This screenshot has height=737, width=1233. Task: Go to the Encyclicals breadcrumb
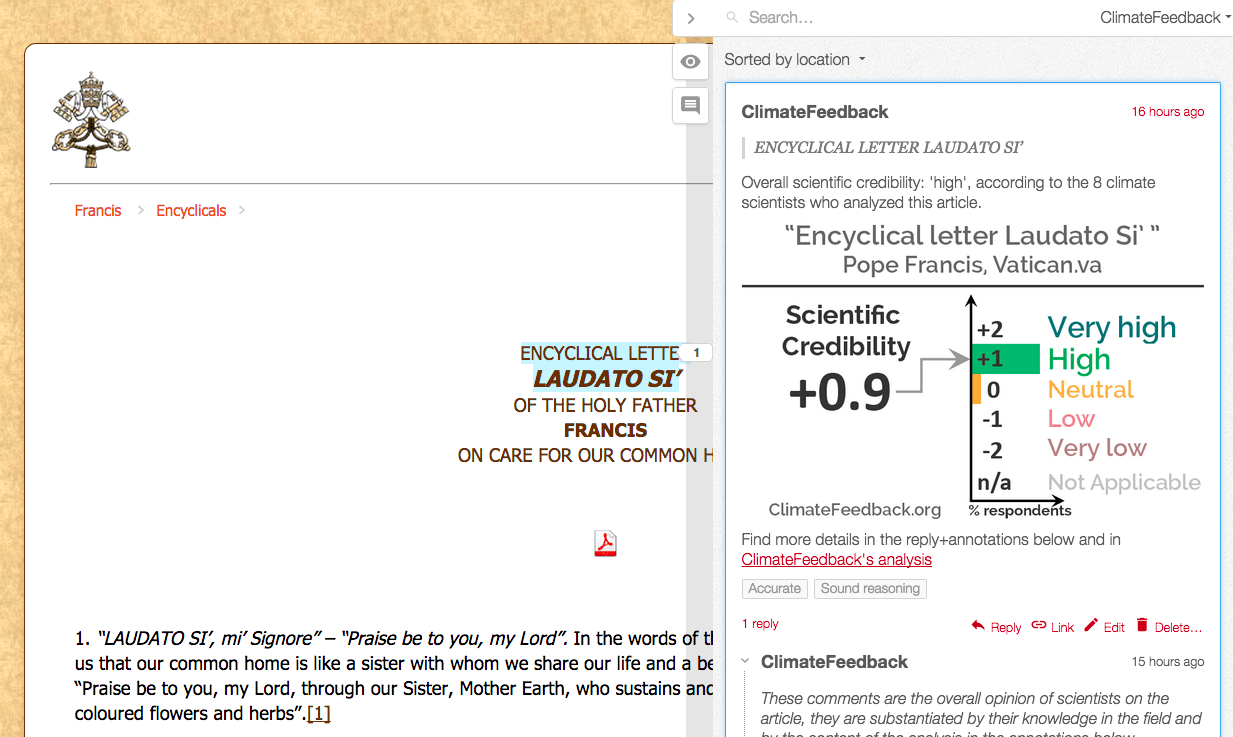pos(191,211)
